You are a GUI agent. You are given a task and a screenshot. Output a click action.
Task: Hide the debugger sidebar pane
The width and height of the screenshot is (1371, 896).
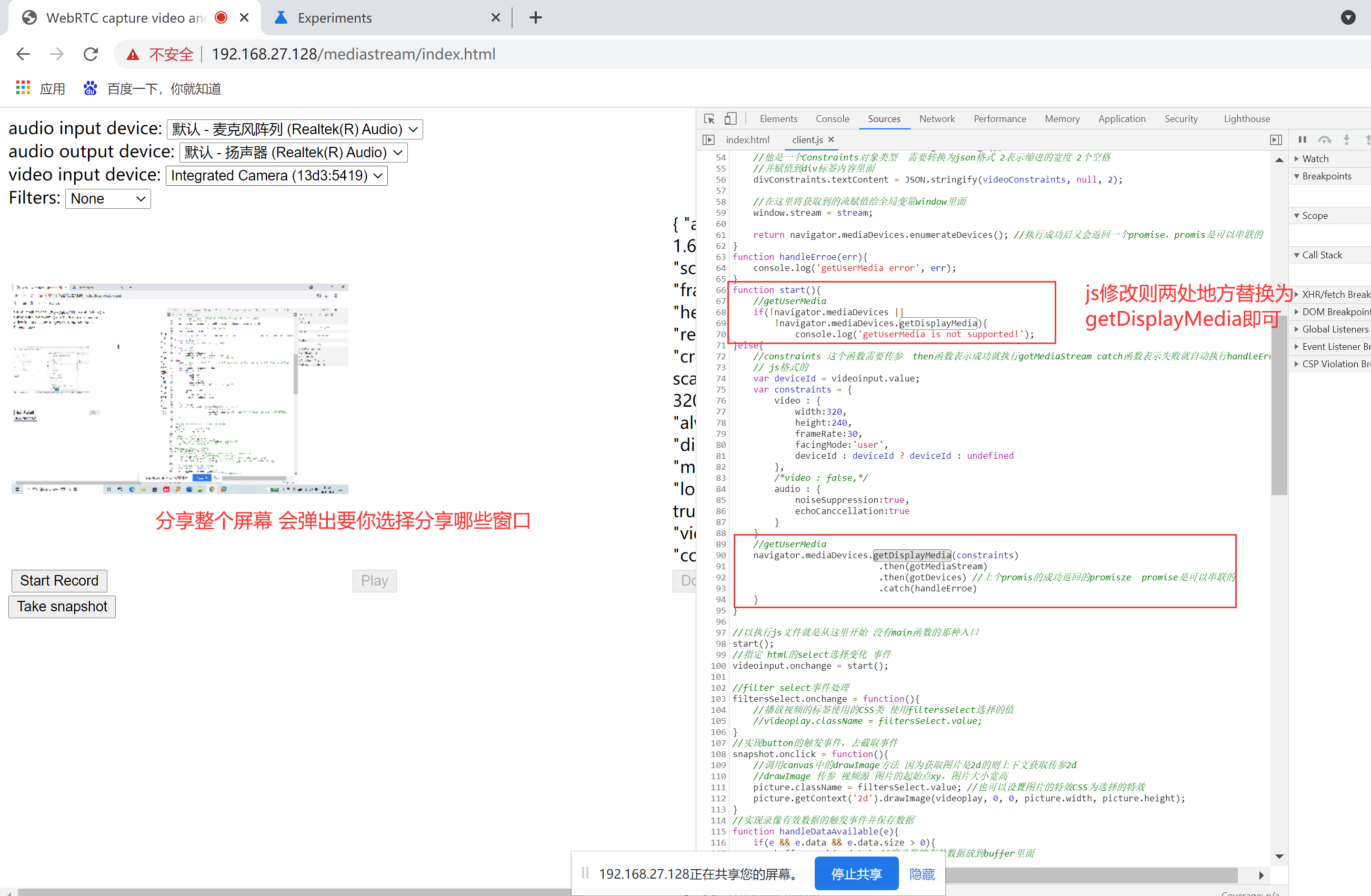[1276, 140]
